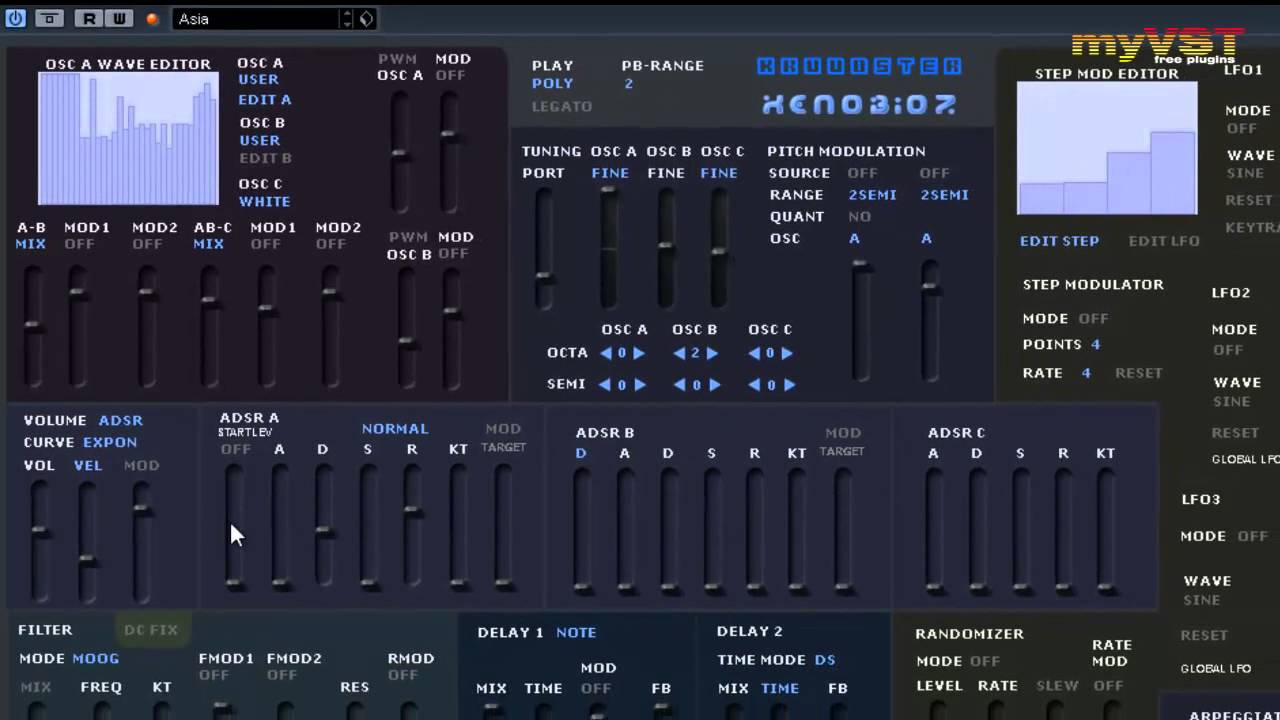The image size is (1280, 720).
Task: Lower OSC C semitone with left arrow
Action: coord(755,385)
